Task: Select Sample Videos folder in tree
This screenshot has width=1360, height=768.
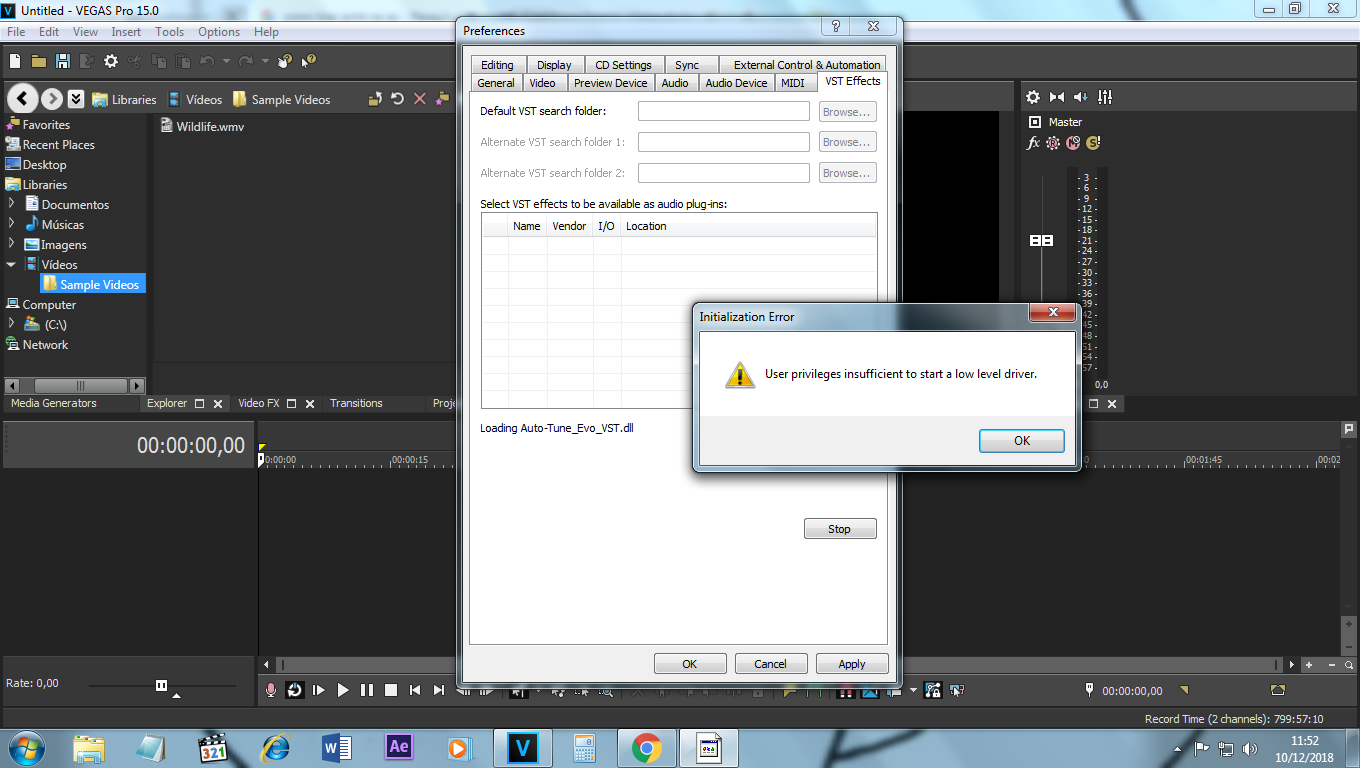Action: [92, 284]
